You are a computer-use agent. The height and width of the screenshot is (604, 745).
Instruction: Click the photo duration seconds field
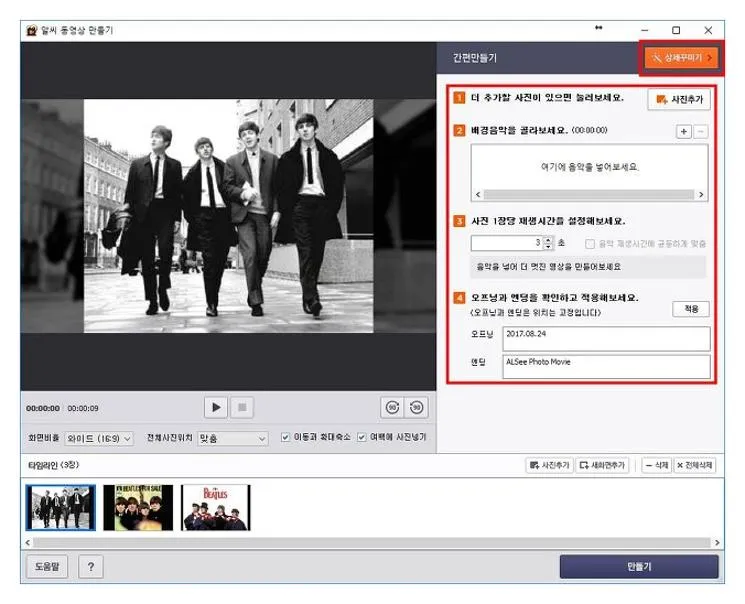click(x=506, y=243)
